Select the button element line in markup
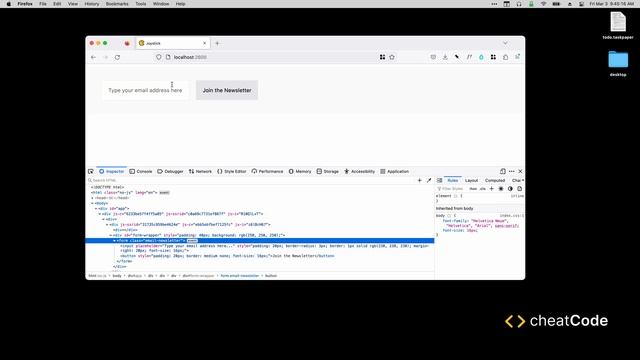Viewport: 640px width, 360px height. click(227, 256)
